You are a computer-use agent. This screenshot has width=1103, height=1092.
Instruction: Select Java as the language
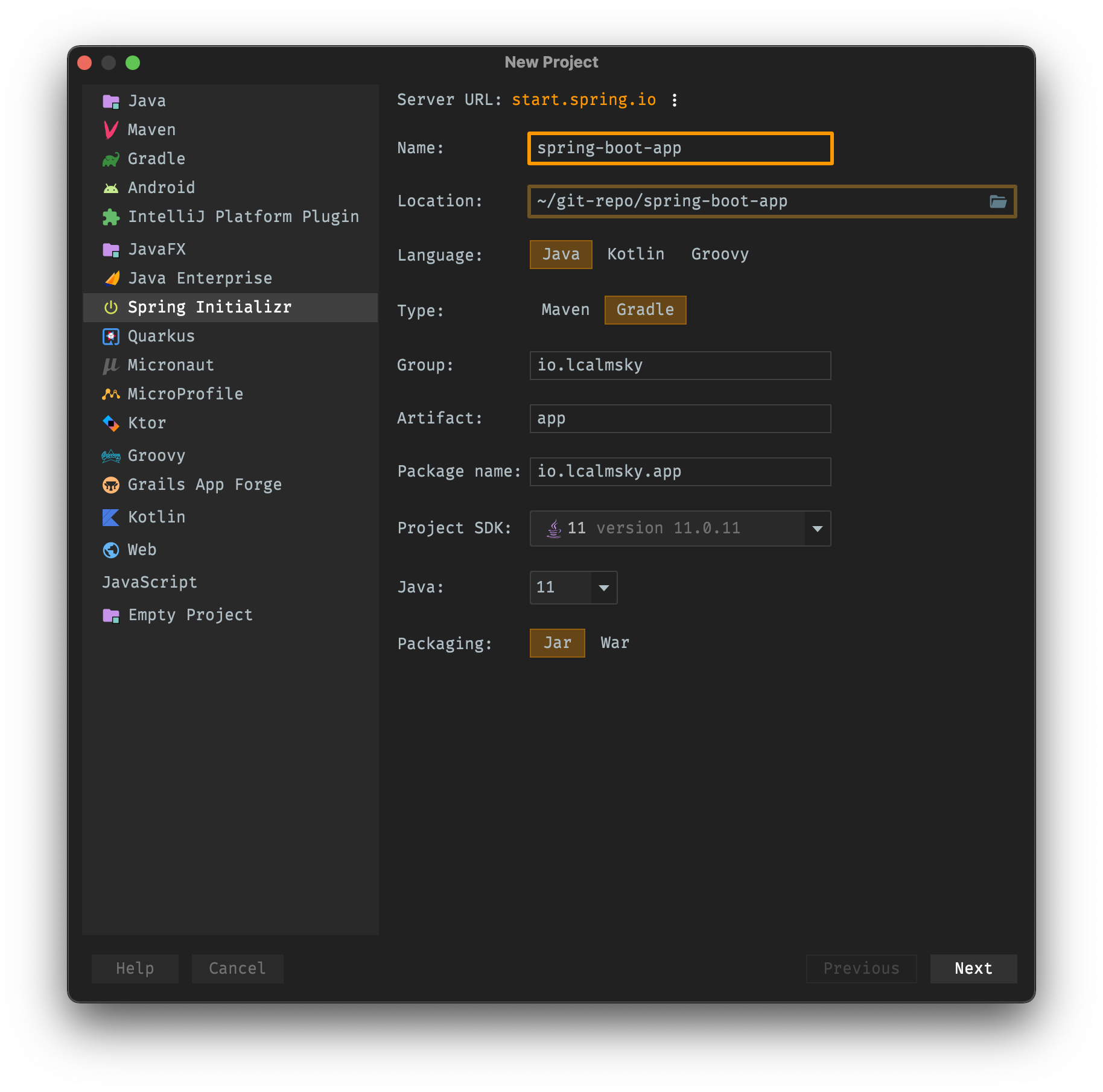[x=561, y=255]
